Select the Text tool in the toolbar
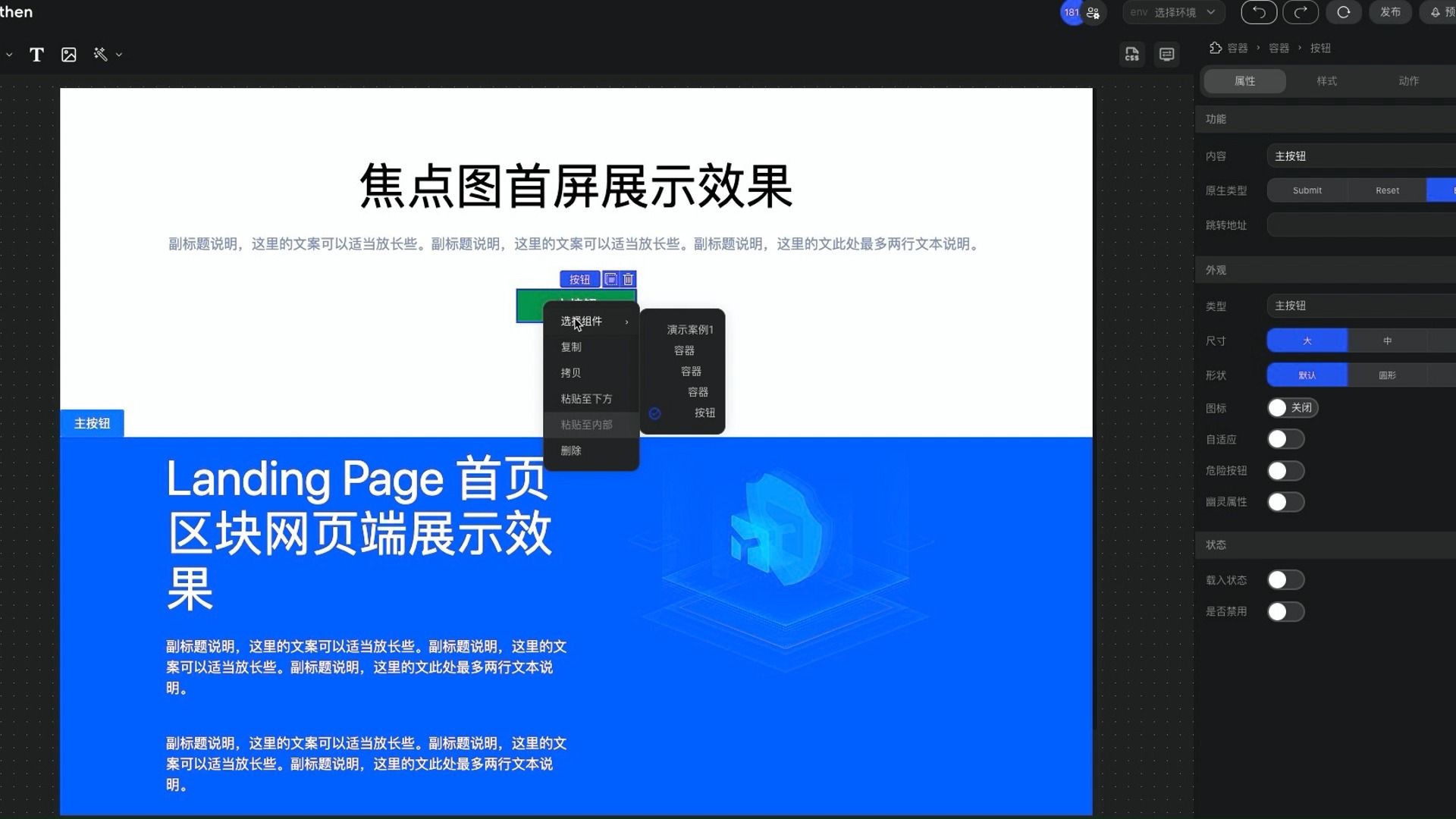The width and height of the screenshot is (1456, 819). point(36,54)
